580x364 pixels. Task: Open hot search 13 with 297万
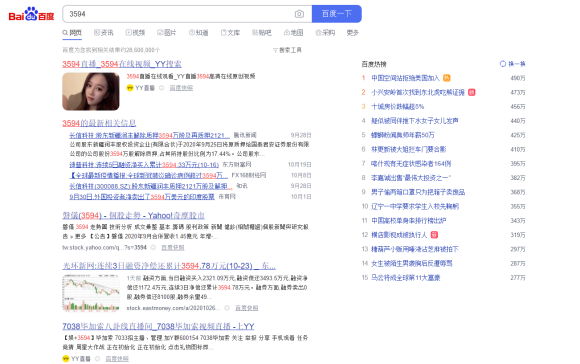pos(415,249)
